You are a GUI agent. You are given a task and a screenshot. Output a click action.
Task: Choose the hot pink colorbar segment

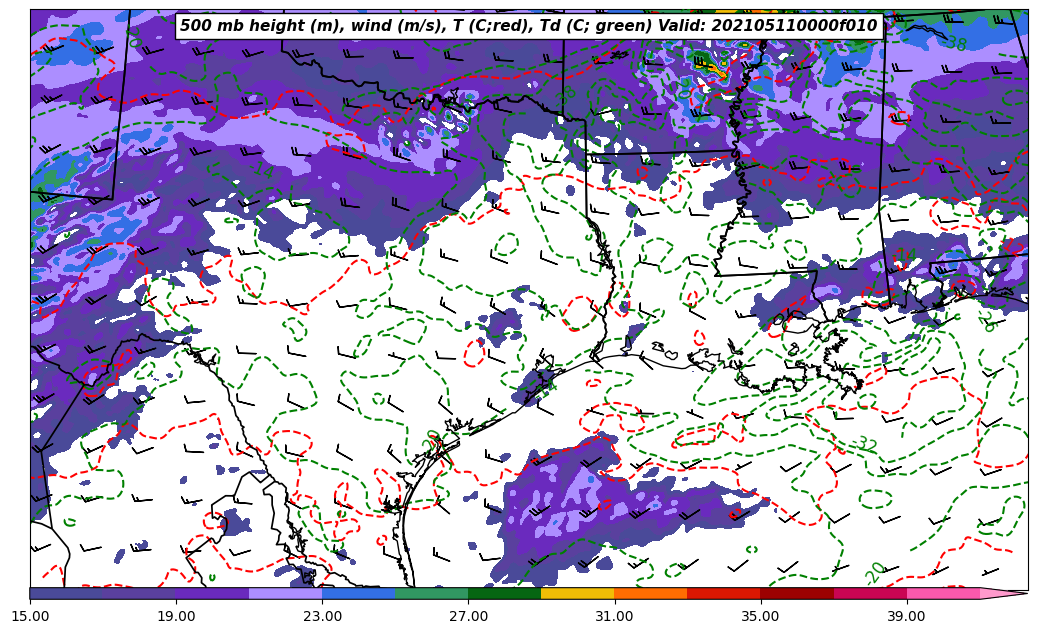tap(942, 593)
